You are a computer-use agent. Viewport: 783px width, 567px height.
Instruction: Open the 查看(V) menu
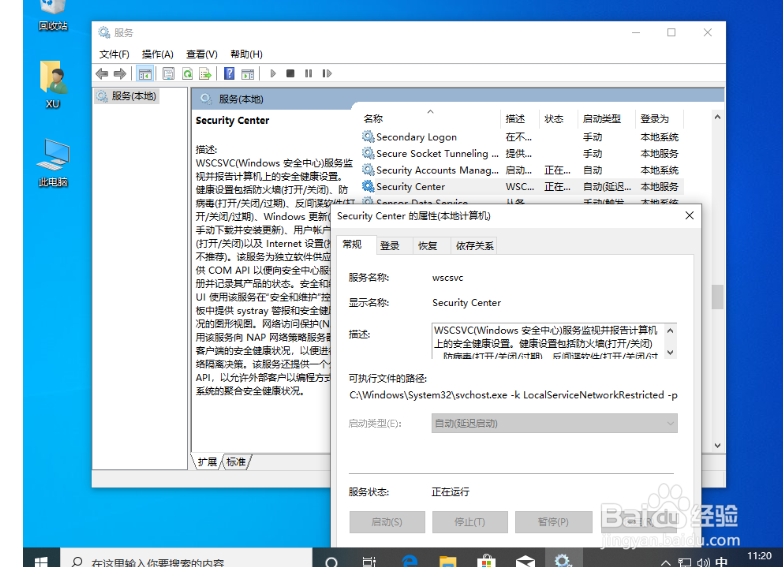pyautogui.click(x=202, y=54)
